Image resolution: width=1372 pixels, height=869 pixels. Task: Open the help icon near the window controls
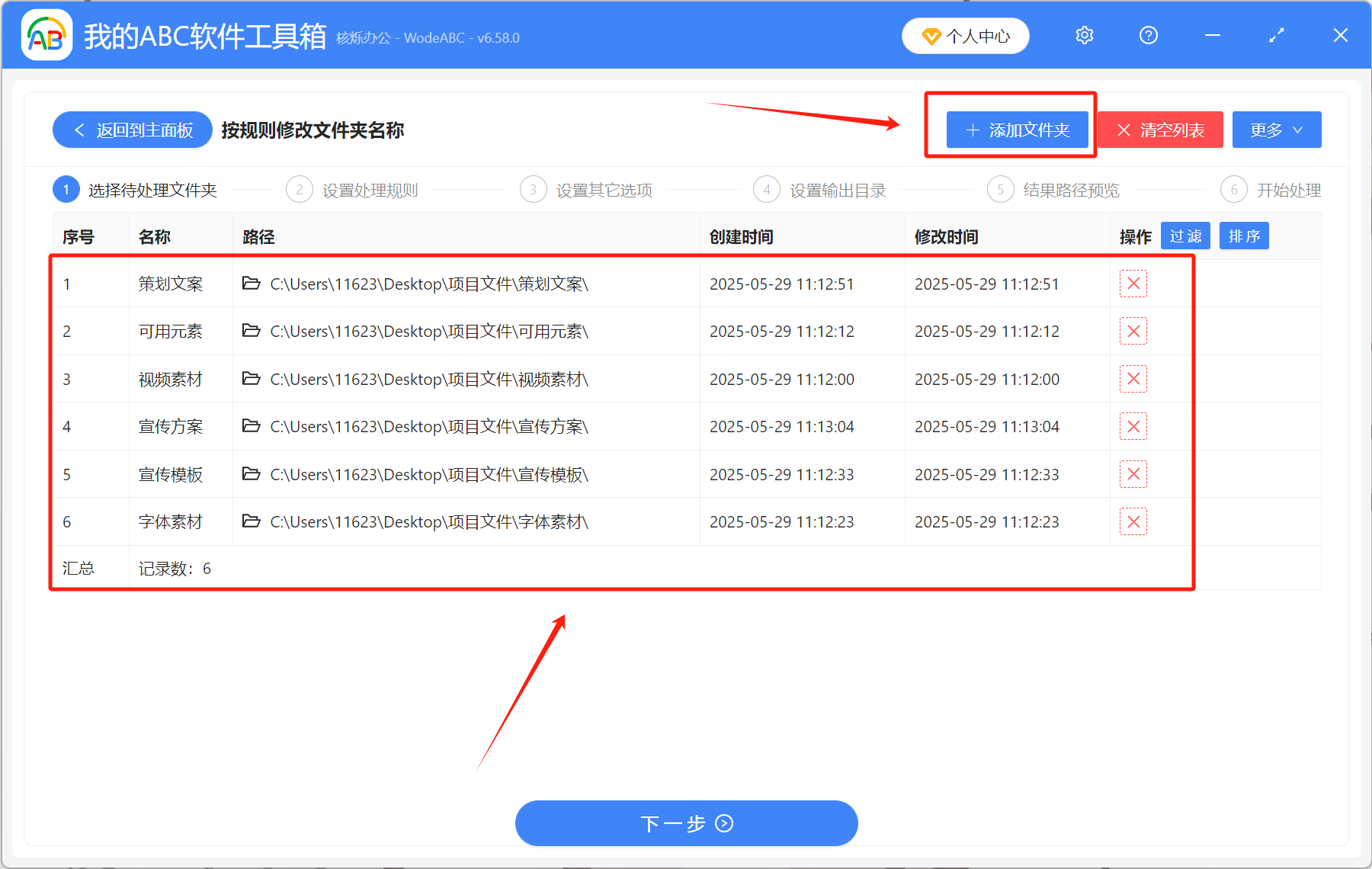click(1147, 35)
